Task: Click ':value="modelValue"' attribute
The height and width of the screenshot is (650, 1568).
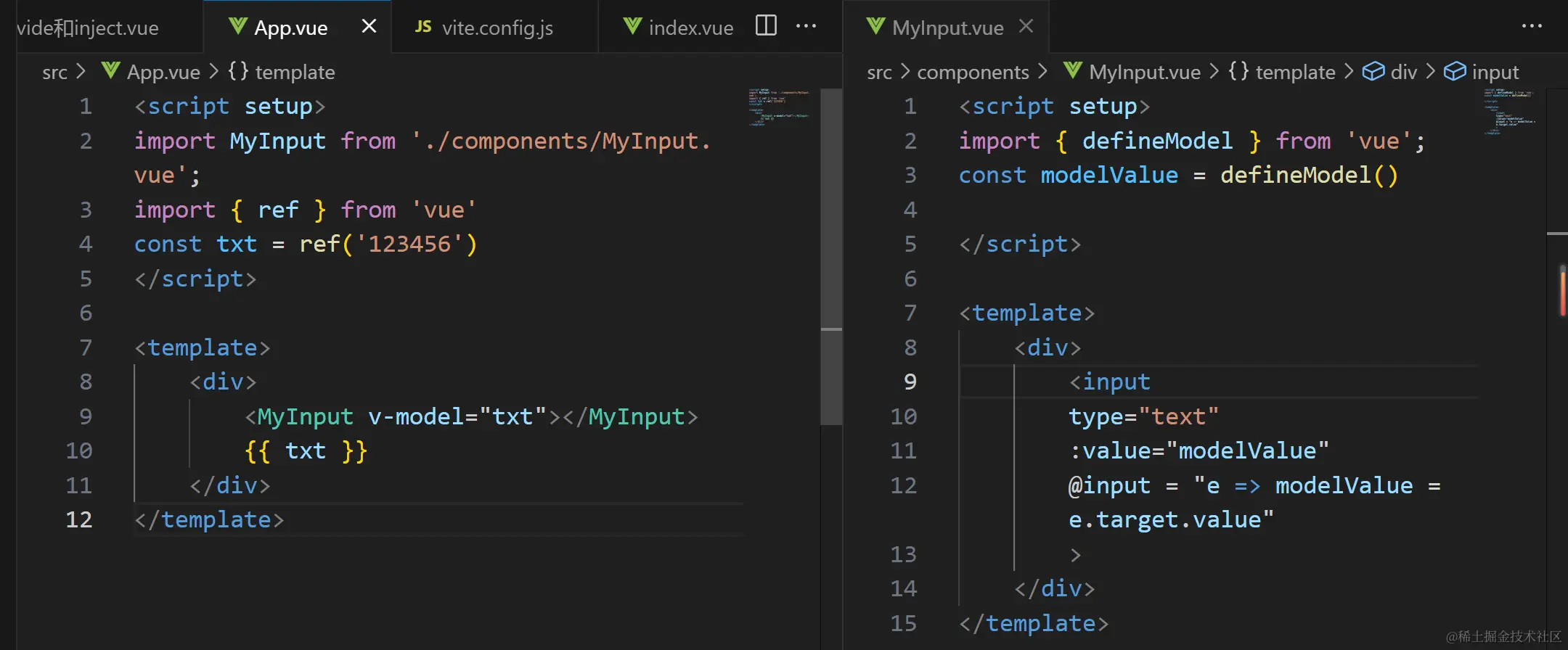Action: [1199, 451]
